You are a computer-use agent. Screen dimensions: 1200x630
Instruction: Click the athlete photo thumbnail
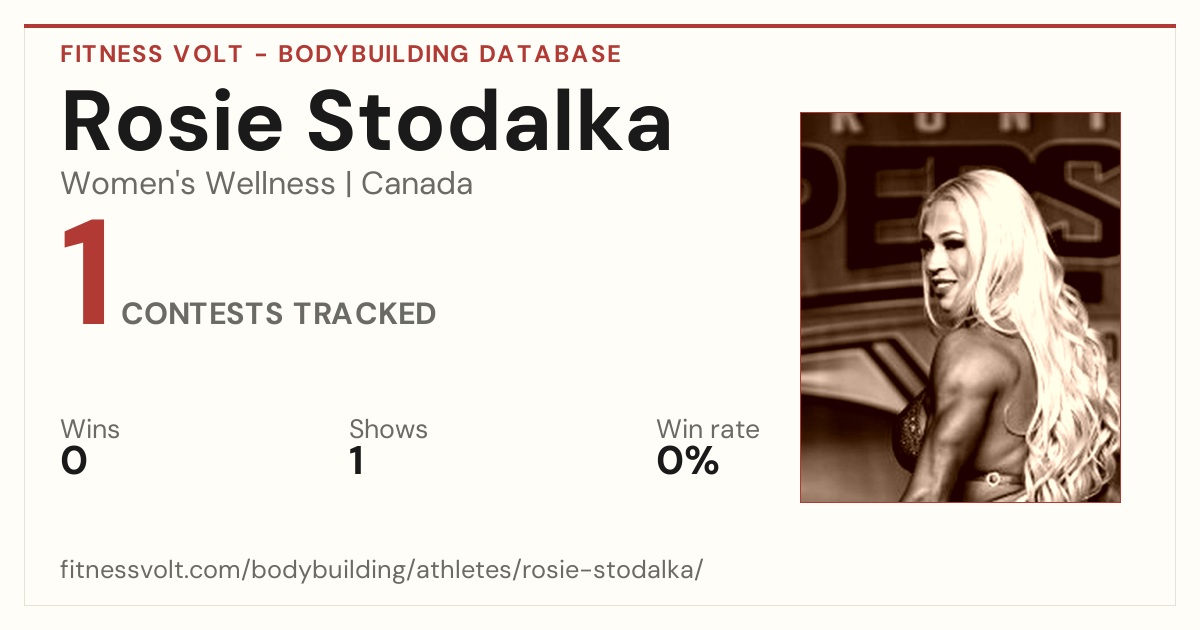960,307
